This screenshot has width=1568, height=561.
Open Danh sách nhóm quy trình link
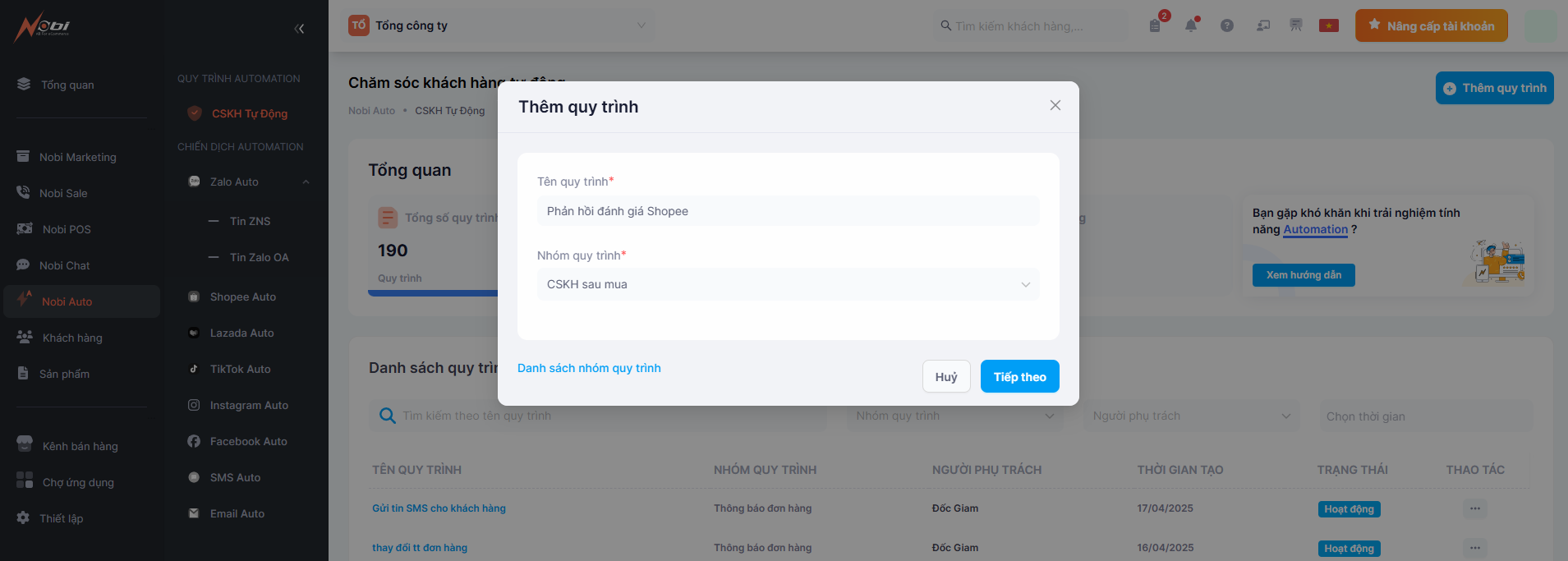[589, 368]
